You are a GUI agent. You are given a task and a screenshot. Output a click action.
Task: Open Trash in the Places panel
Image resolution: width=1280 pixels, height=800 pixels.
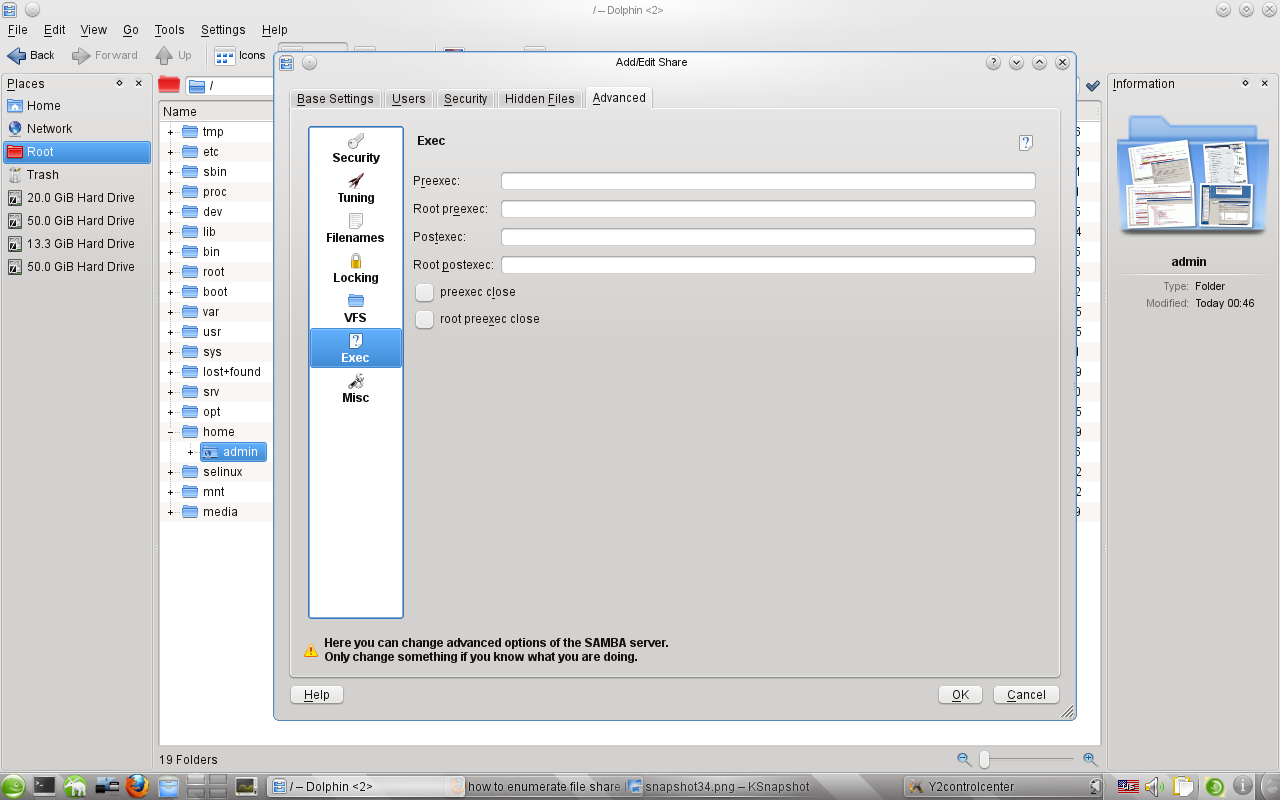(x=77, y=175)
